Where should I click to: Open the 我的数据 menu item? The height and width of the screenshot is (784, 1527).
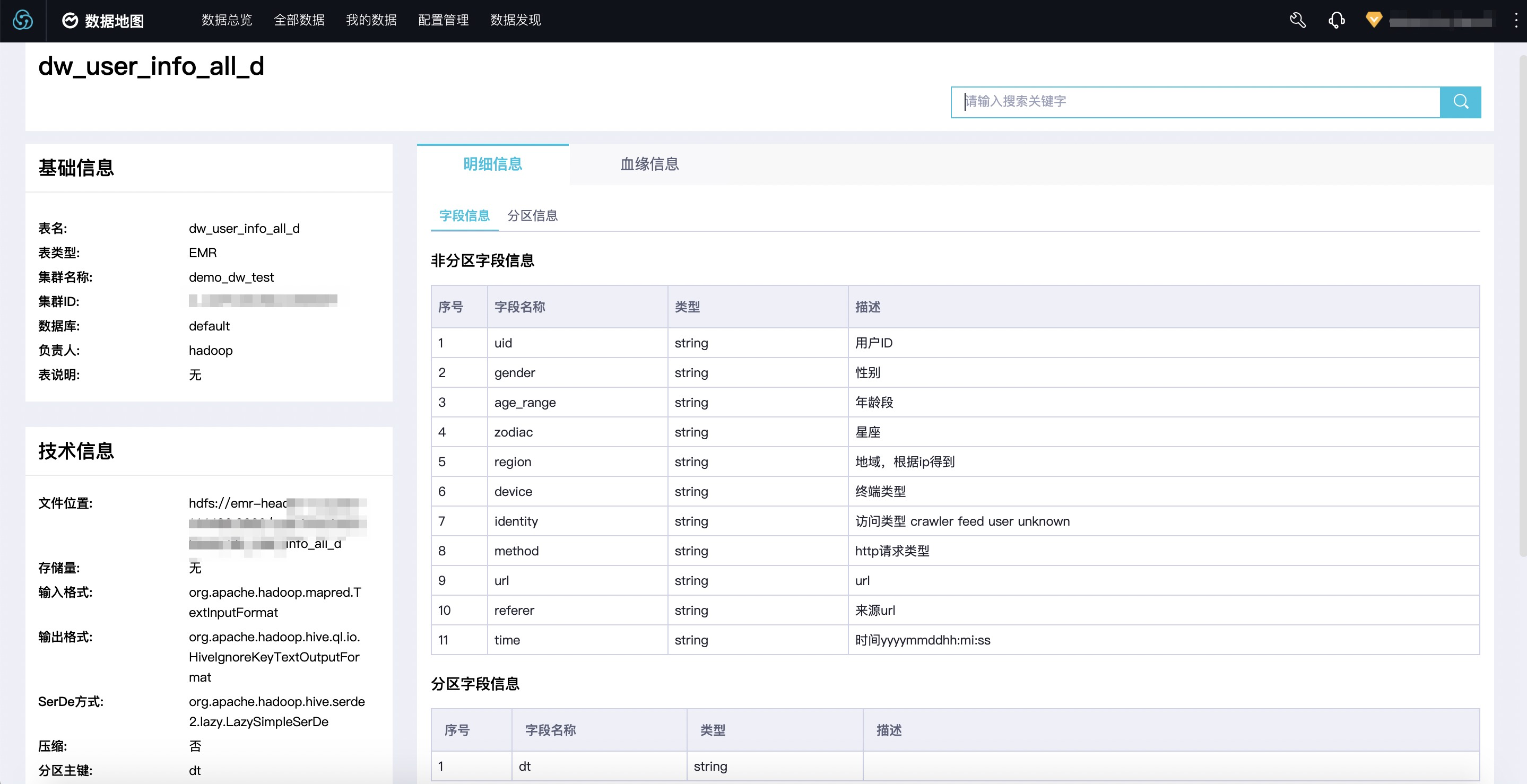coord(371,20)
